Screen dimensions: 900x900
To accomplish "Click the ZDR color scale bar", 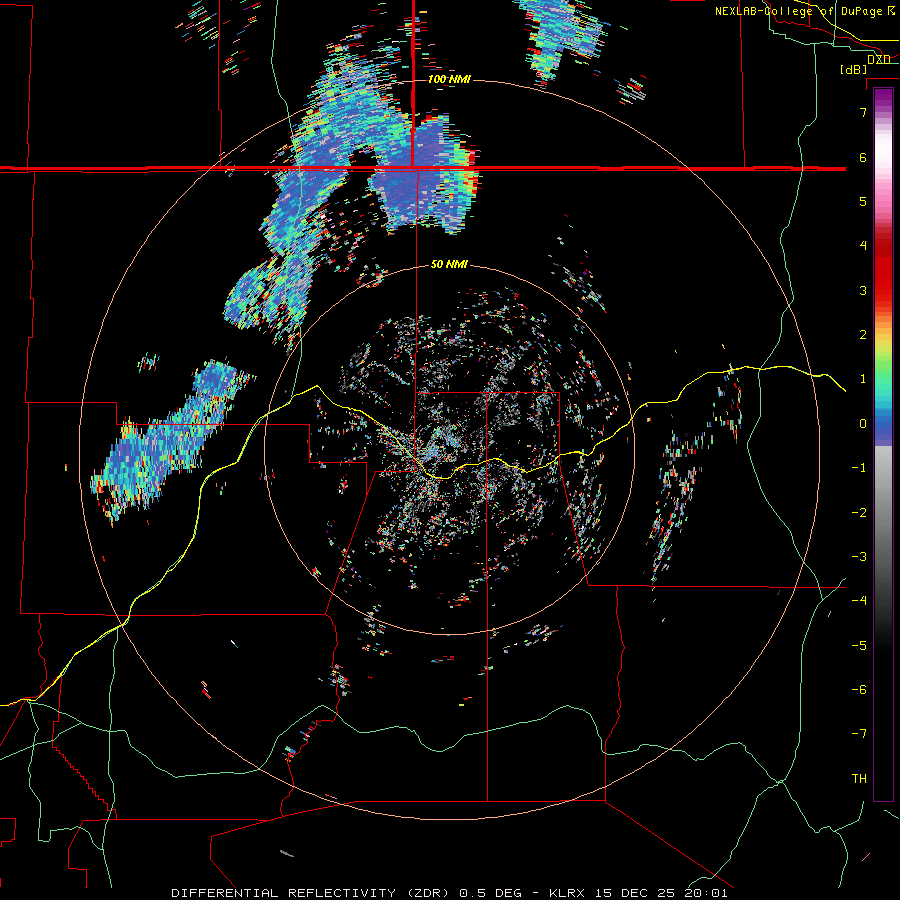I will click(x=883, y=444).
